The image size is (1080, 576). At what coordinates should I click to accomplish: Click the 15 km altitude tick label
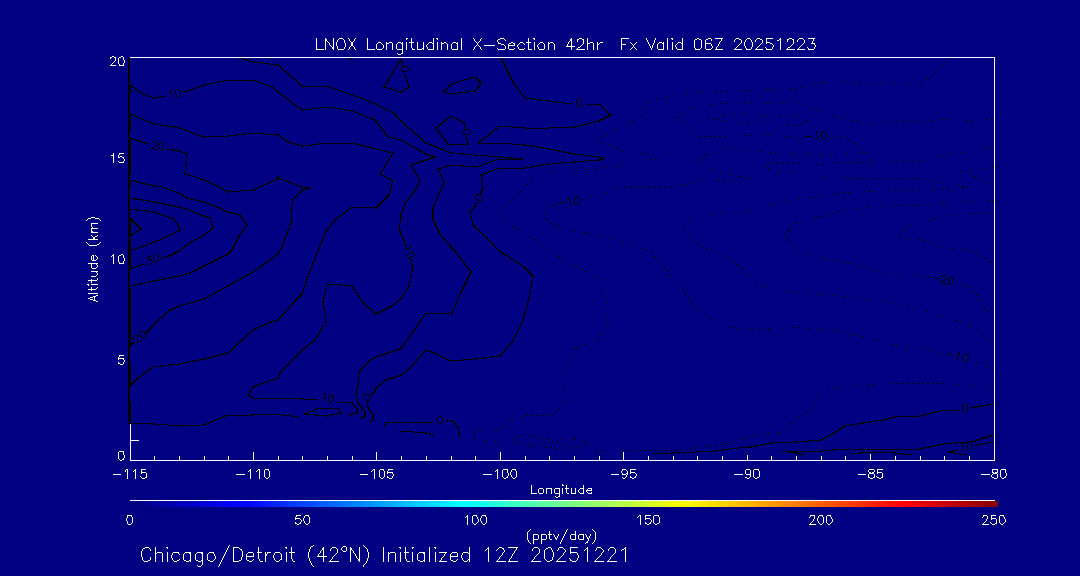(116, 159)
